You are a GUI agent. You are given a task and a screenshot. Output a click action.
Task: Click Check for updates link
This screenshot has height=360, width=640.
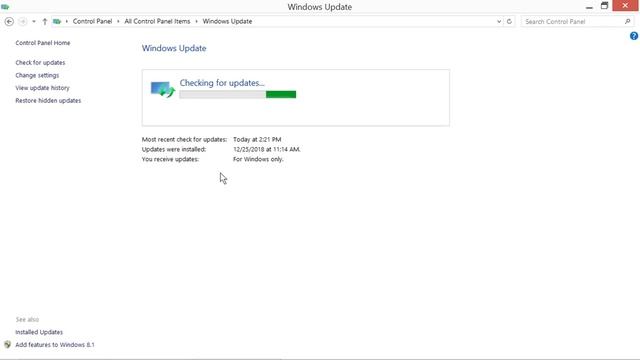pos(40,62)
